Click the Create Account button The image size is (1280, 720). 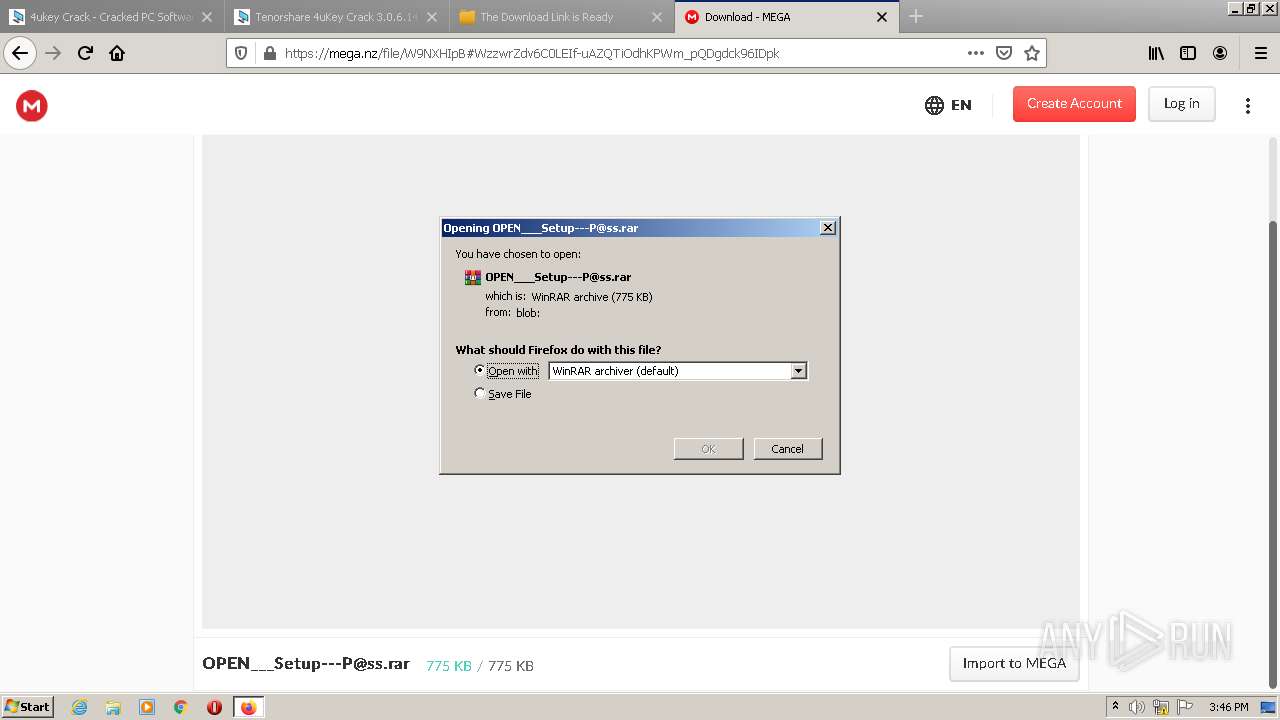[x=1074, y=104]
